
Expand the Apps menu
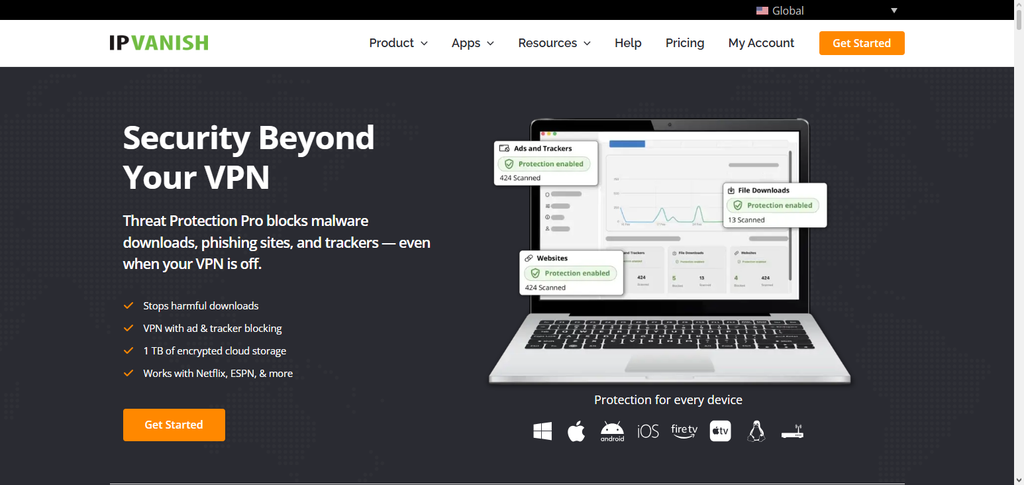pyautogui.click(x=473, y=43)
